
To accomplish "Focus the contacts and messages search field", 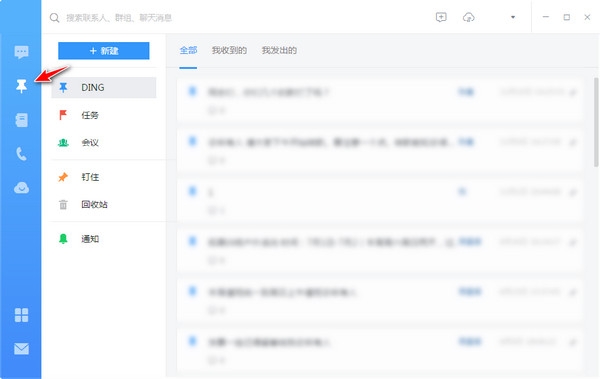I will coord(119,18).
